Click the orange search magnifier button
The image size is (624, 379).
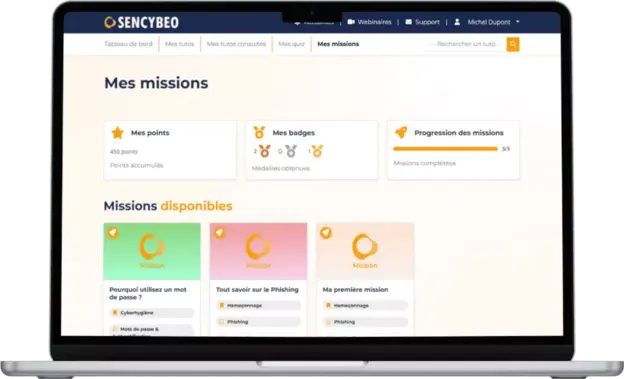513,44
